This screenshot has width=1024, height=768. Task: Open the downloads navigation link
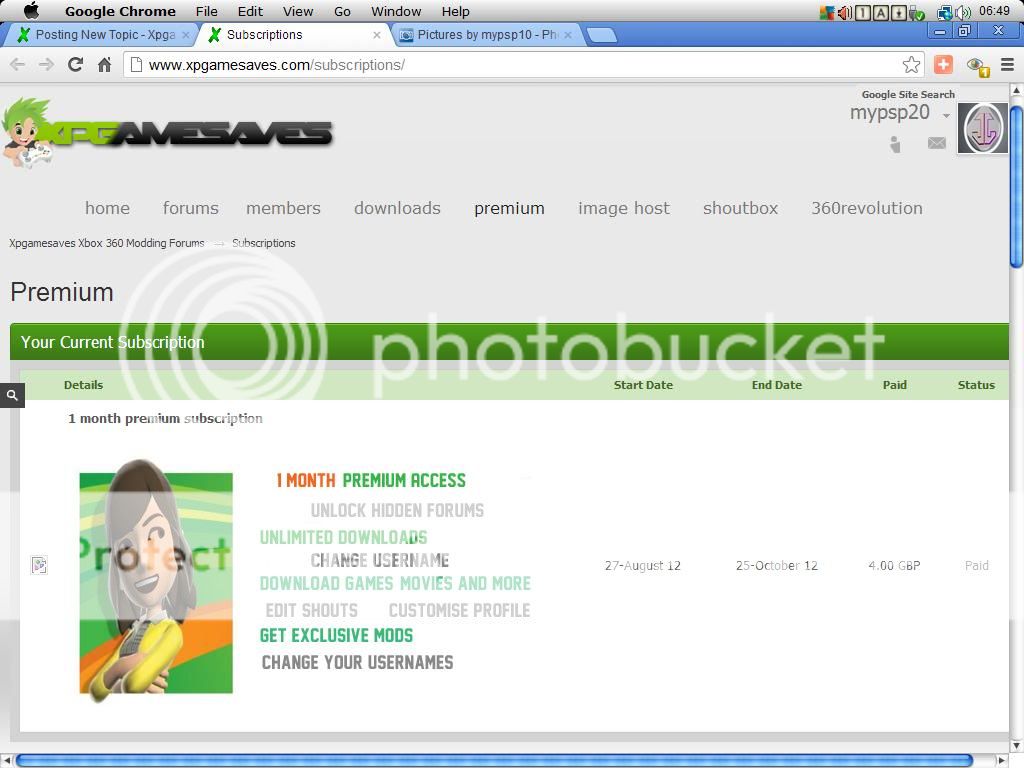point(397,208)
